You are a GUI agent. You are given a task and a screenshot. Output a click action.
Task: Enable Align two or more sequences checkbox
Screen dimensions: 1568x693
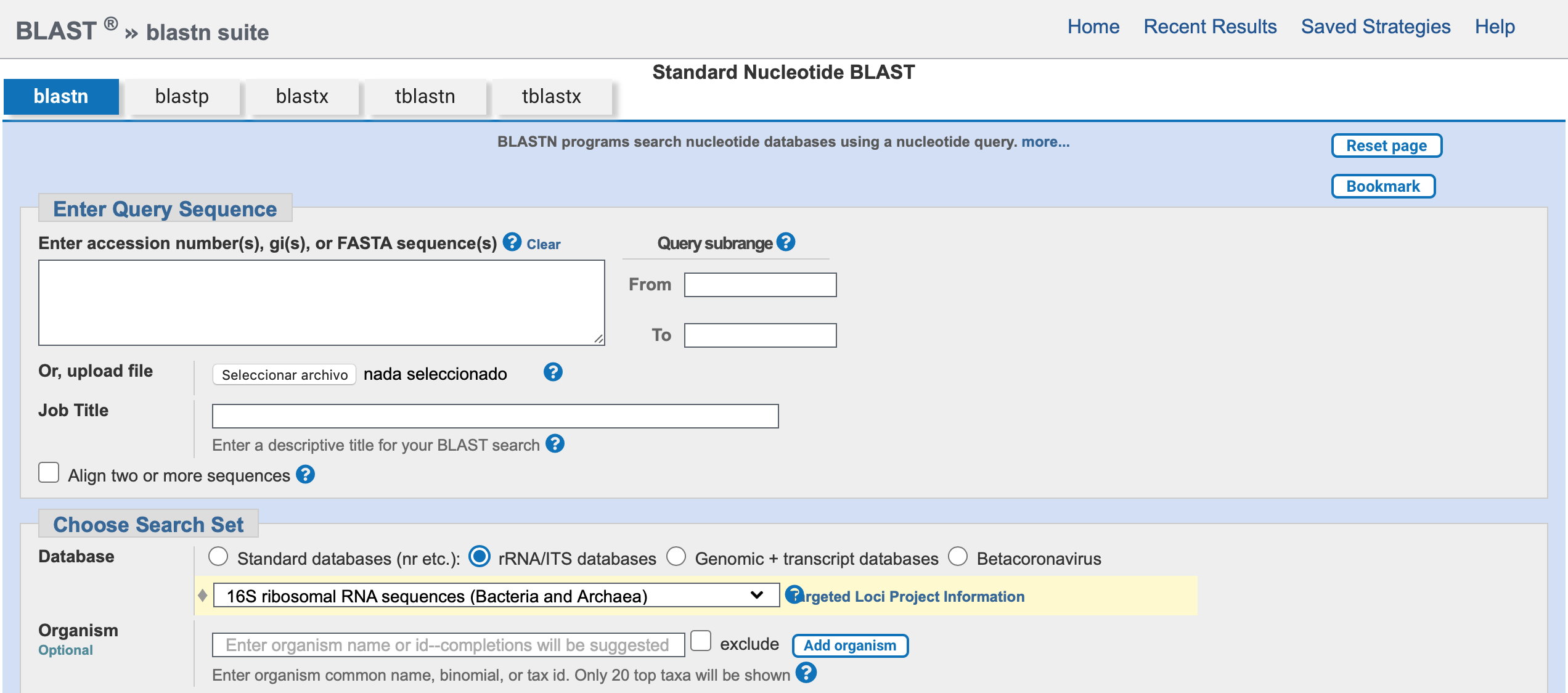(x=49, y=473)
